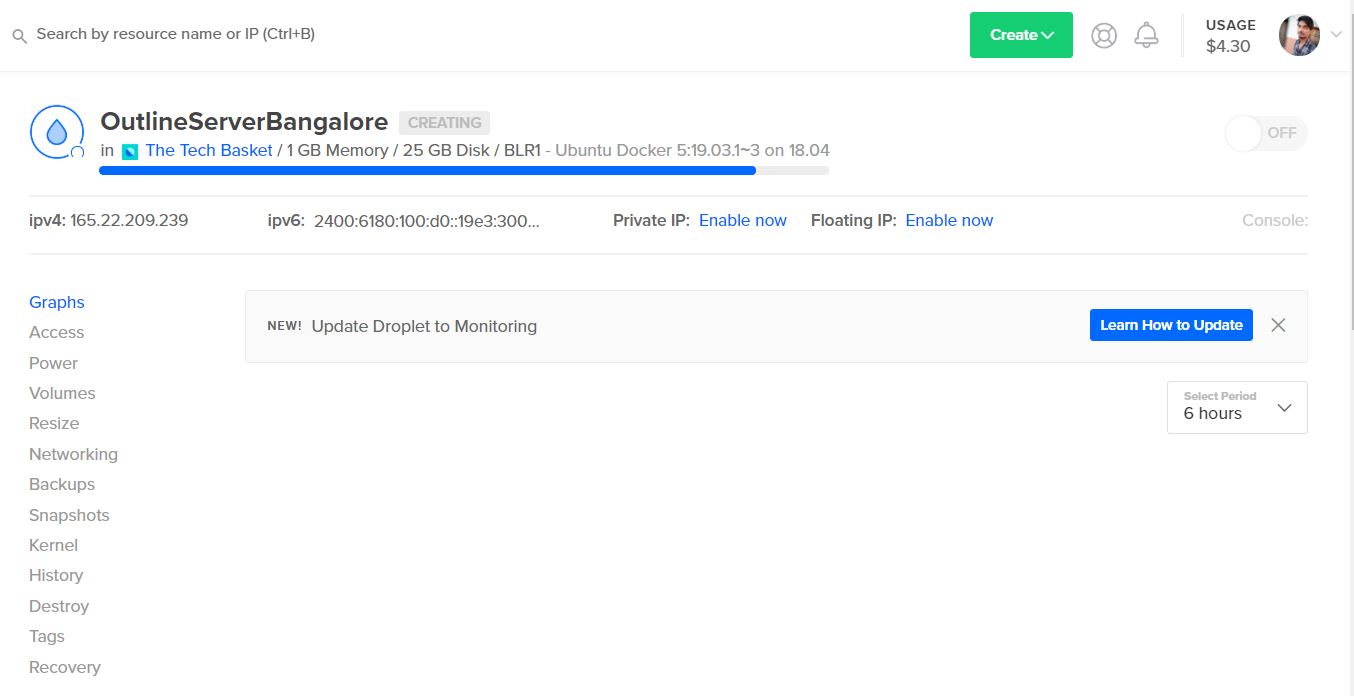1354x696 pixels.
Task: Expand the account menu chevron
Action: pos(1336,35)
